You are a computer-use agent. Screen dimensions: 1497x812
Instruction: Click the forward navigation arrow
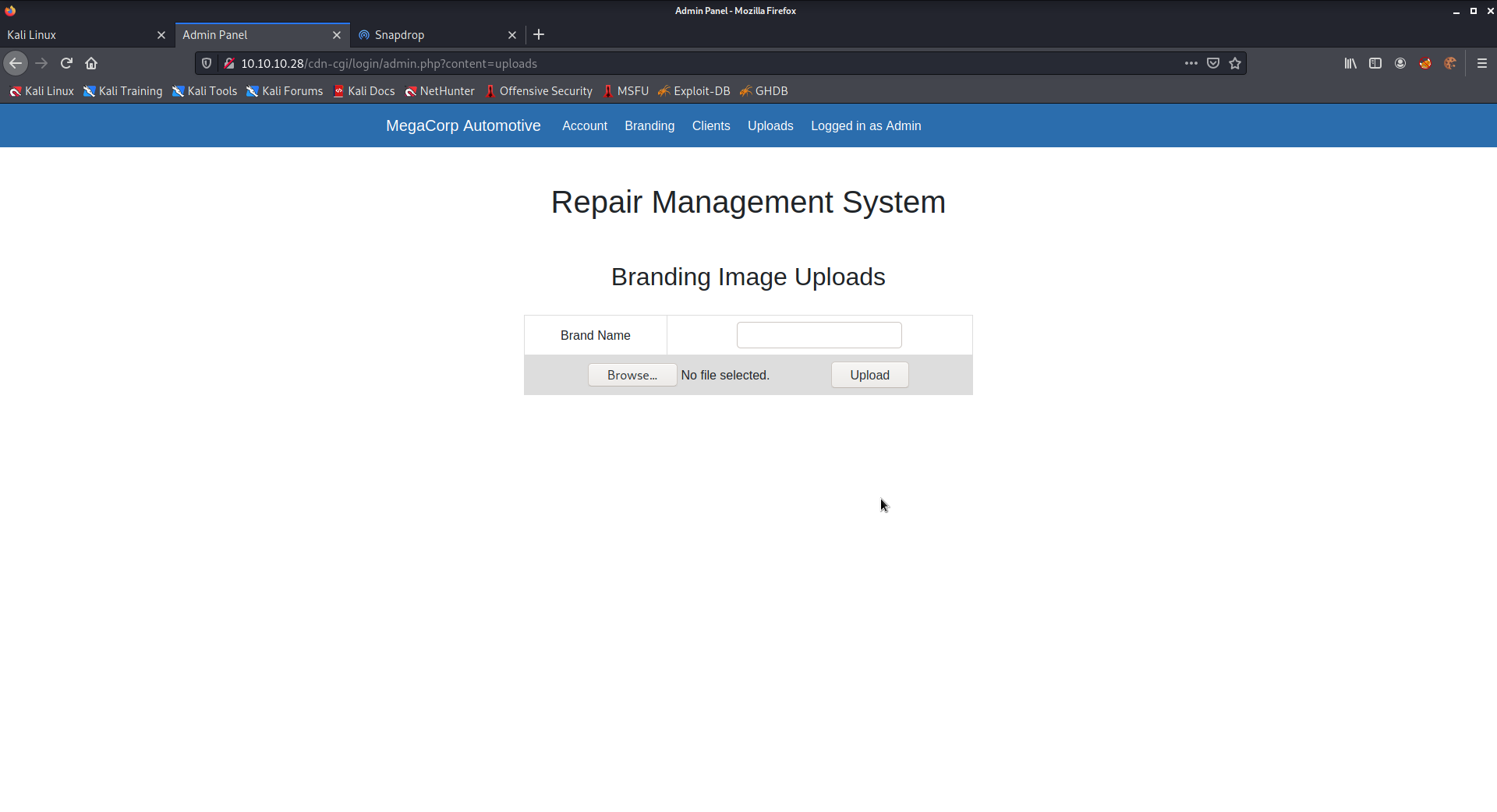tap(41, 63)
